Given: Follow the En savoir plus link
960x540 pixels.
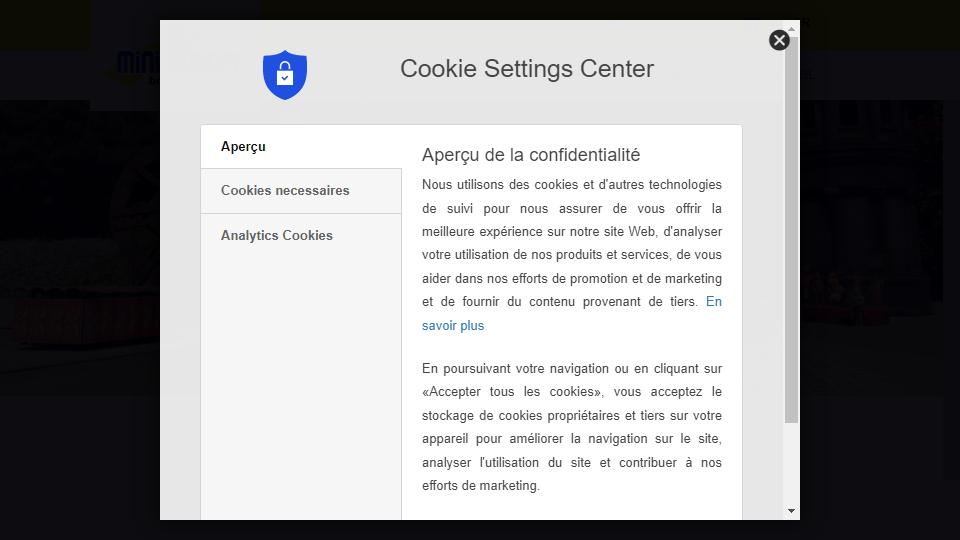Looking at the screenshot, I should pyautogui.click(x=453, y=326).
